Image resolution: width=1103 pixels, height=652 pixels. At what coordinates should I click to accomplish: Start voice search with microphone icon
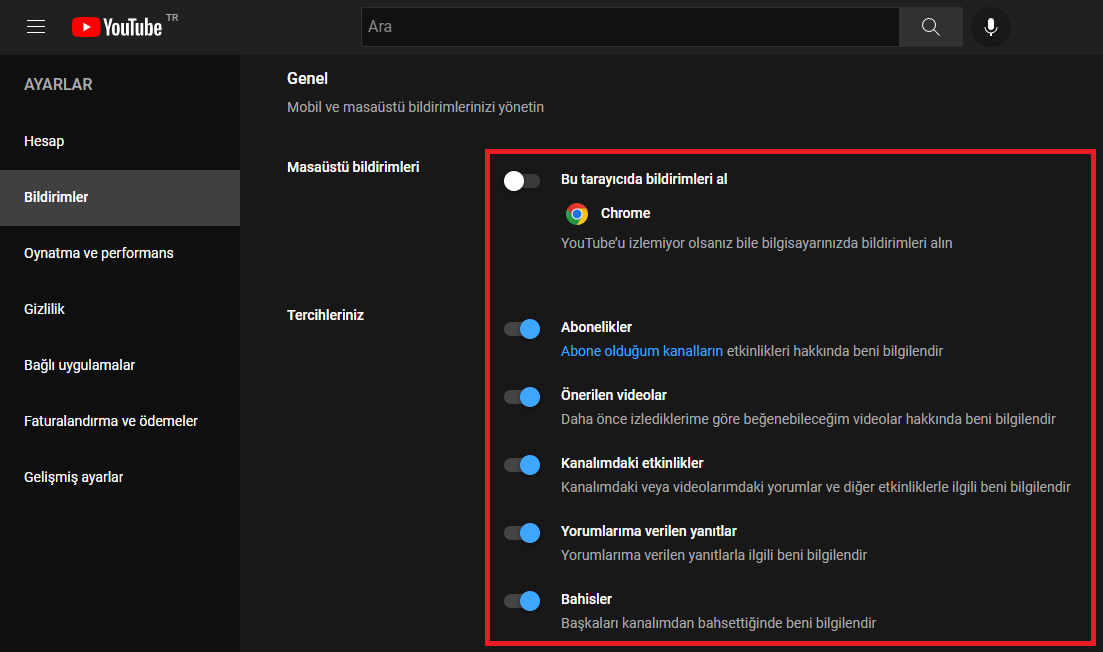click(x=990, y=27)
